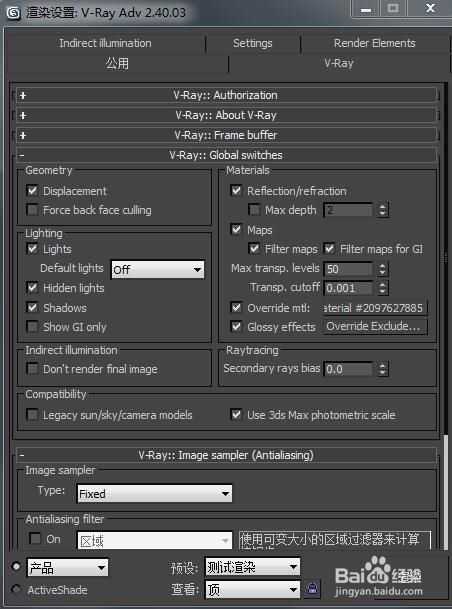This screenshot has width=452, height=609.
Task: Switch to the Settings tab
Action: (x=253, y=43)
